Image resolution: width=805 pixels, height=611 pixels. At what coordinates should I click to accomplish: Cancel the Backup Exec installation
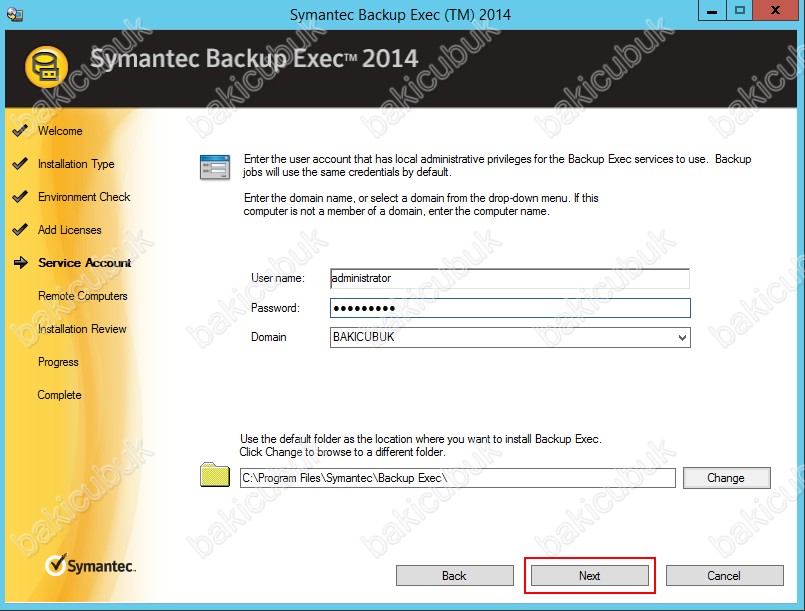[724, 576]
